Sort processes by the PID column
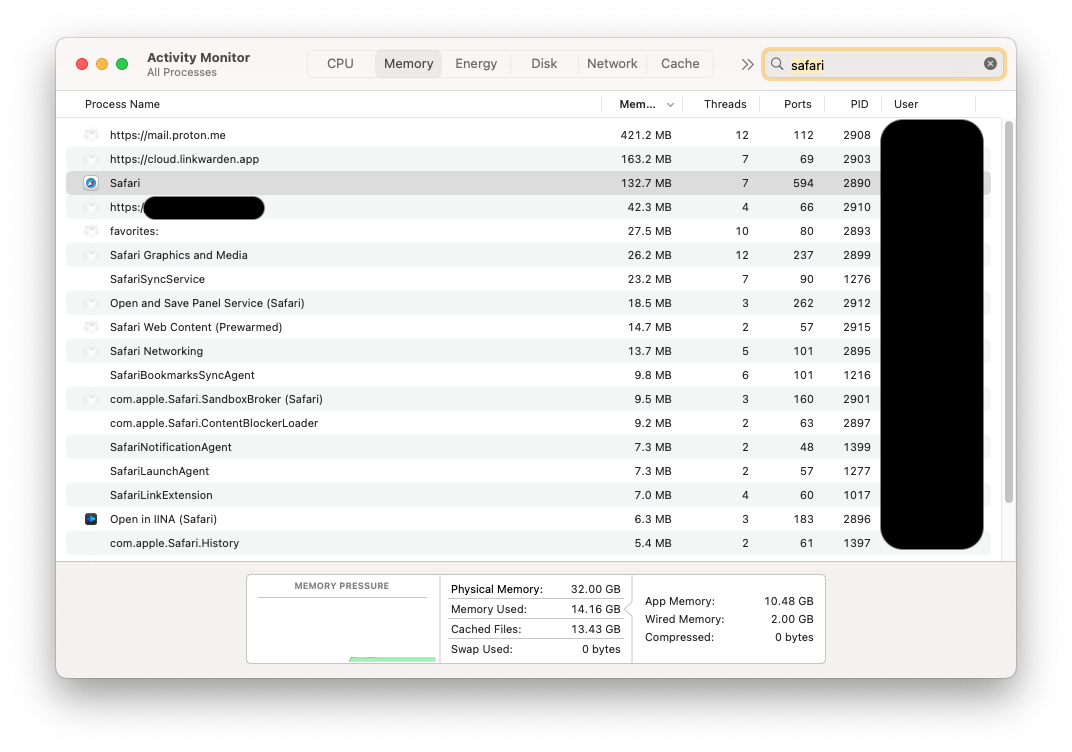 [858, 104]
